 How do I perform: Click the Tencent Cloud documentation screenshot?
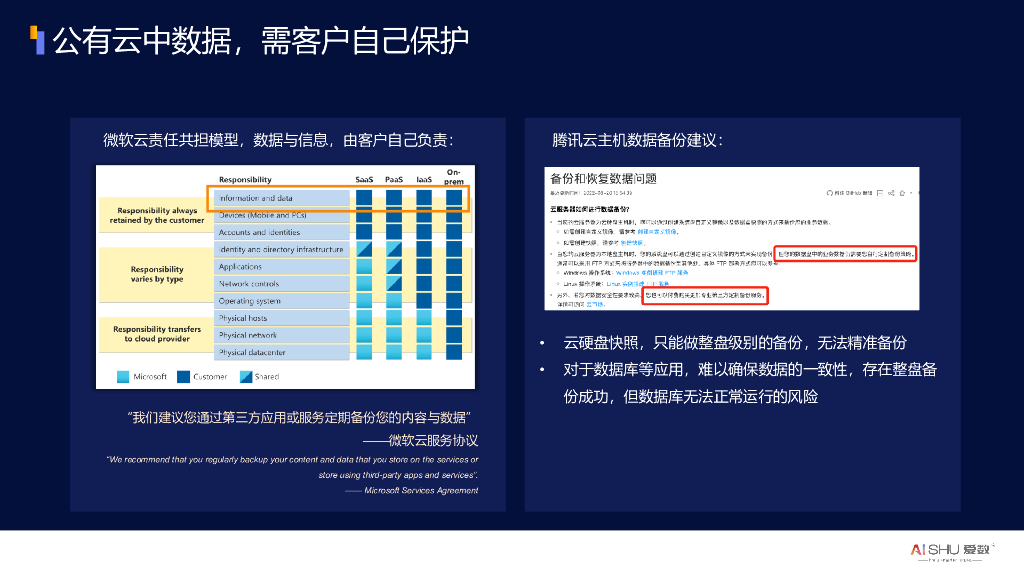click(x=731, y=238)
